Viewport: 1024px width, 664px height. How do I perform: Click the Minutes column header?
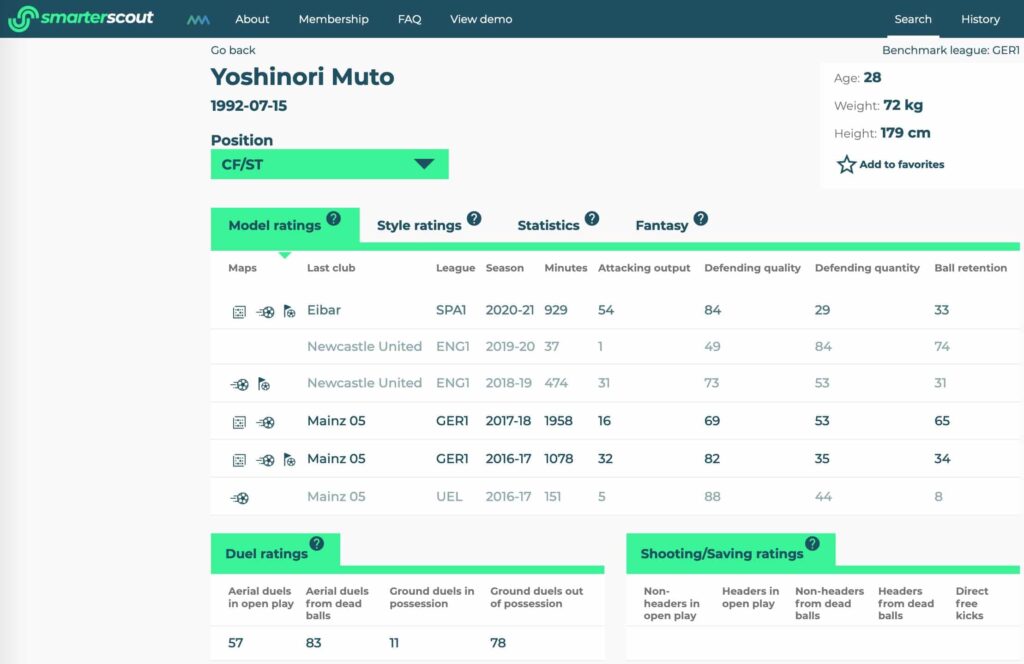coord(566,268)
